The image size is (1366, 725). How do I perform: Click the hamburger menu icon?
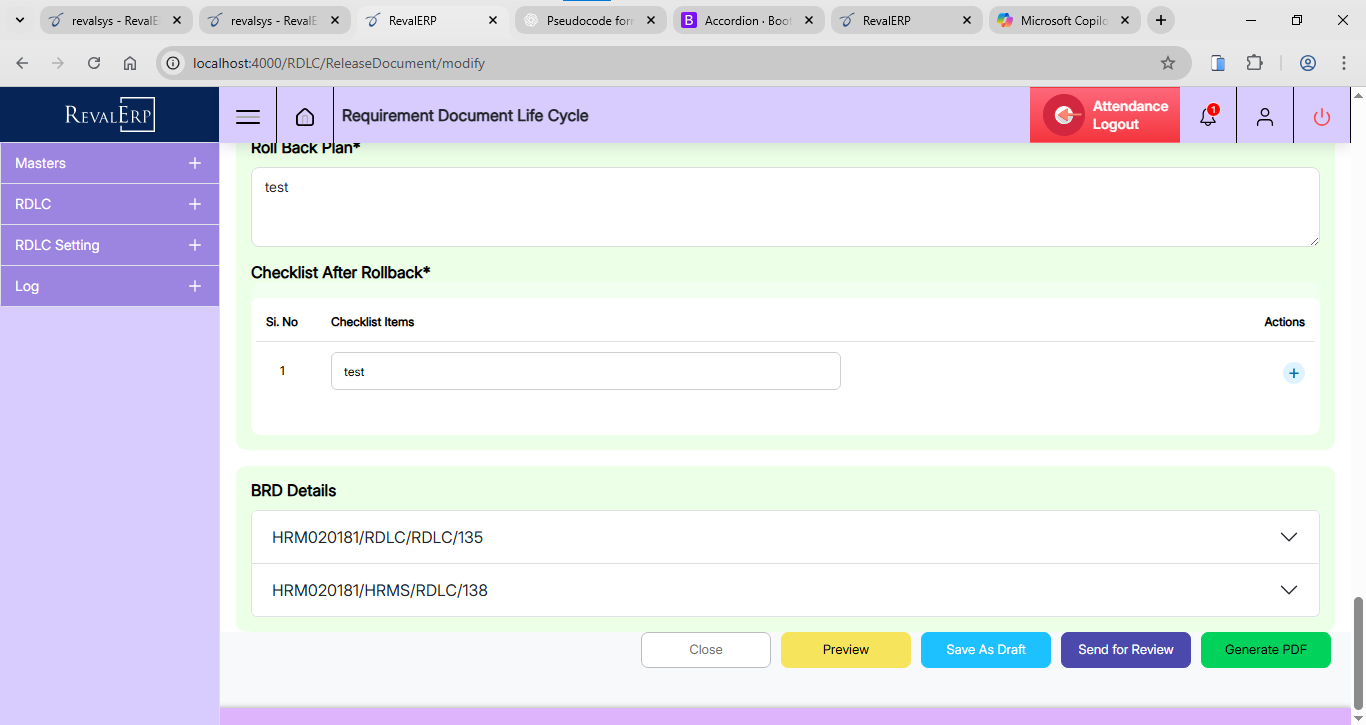pyautogui.click(x=248, y=116)
